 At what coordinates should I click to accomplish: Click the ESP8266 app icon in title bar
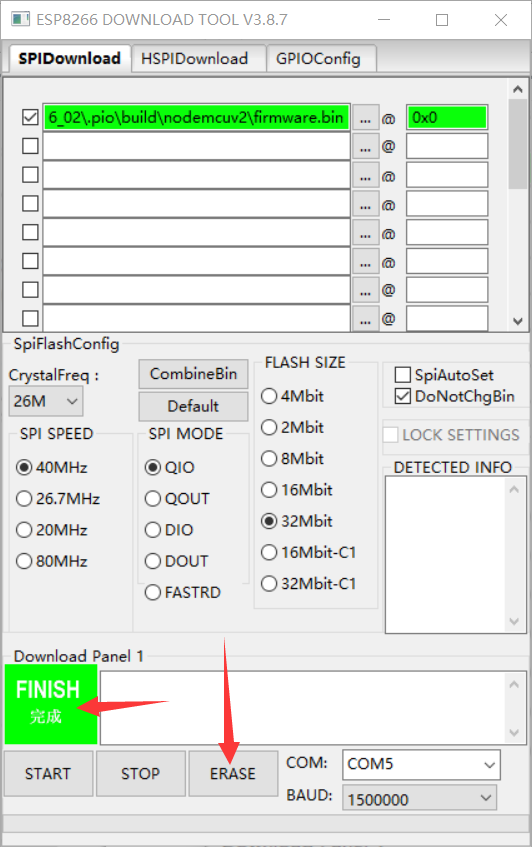(21, 19)
